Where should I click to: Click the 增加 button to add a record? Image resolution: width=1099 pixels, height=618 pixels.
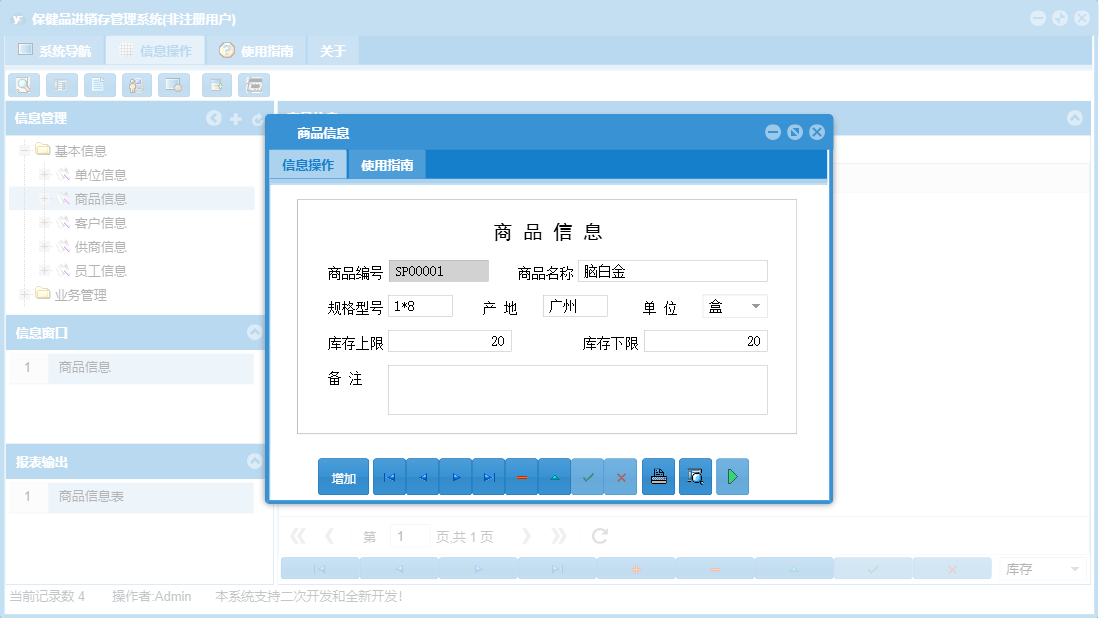(x=343, y=477)
